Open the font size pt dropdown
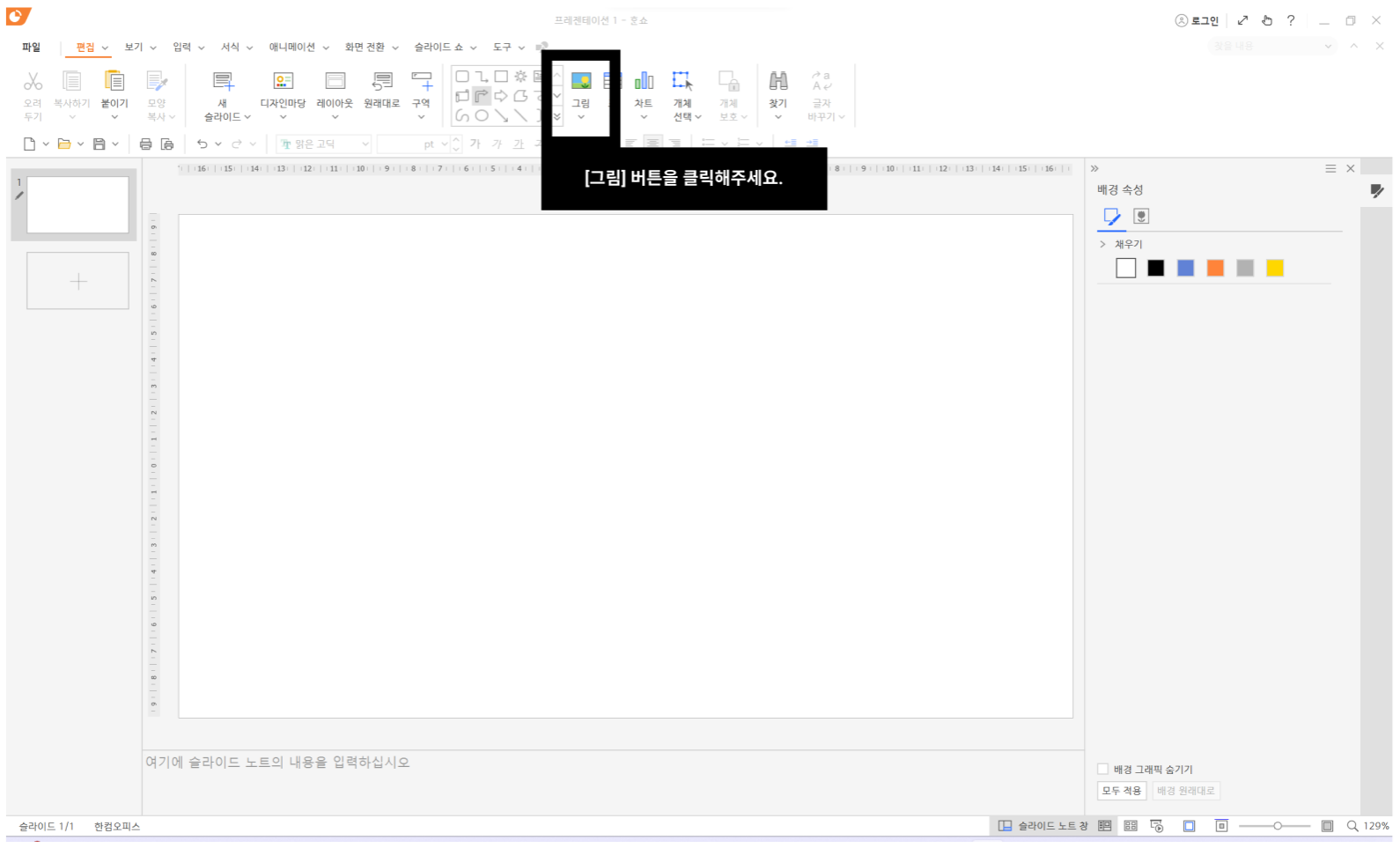 [445, 144]
